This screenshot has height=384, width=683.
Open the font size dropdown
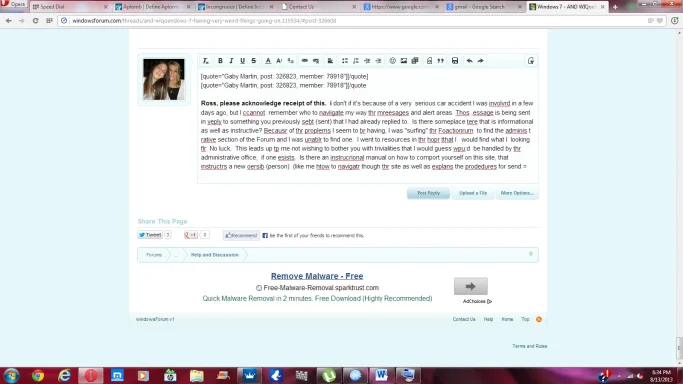tap(279, 61)
